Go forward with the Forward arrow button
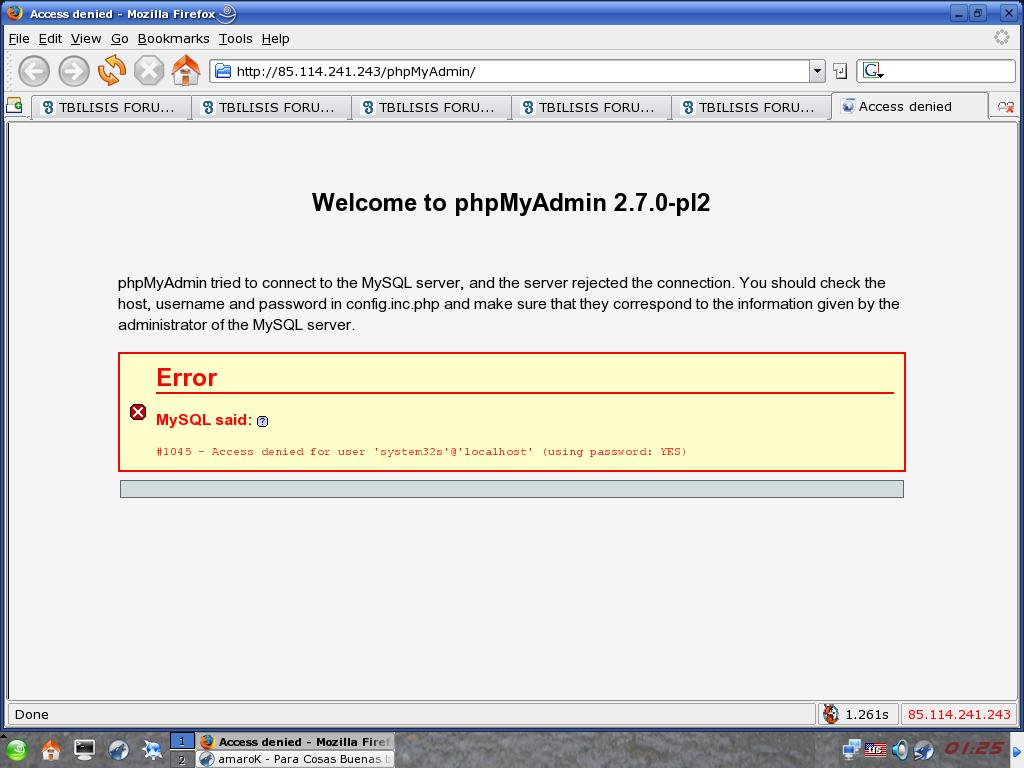The height and width of the screenshot is (768, 1024). pyautogui.click(x=74, y=71)
